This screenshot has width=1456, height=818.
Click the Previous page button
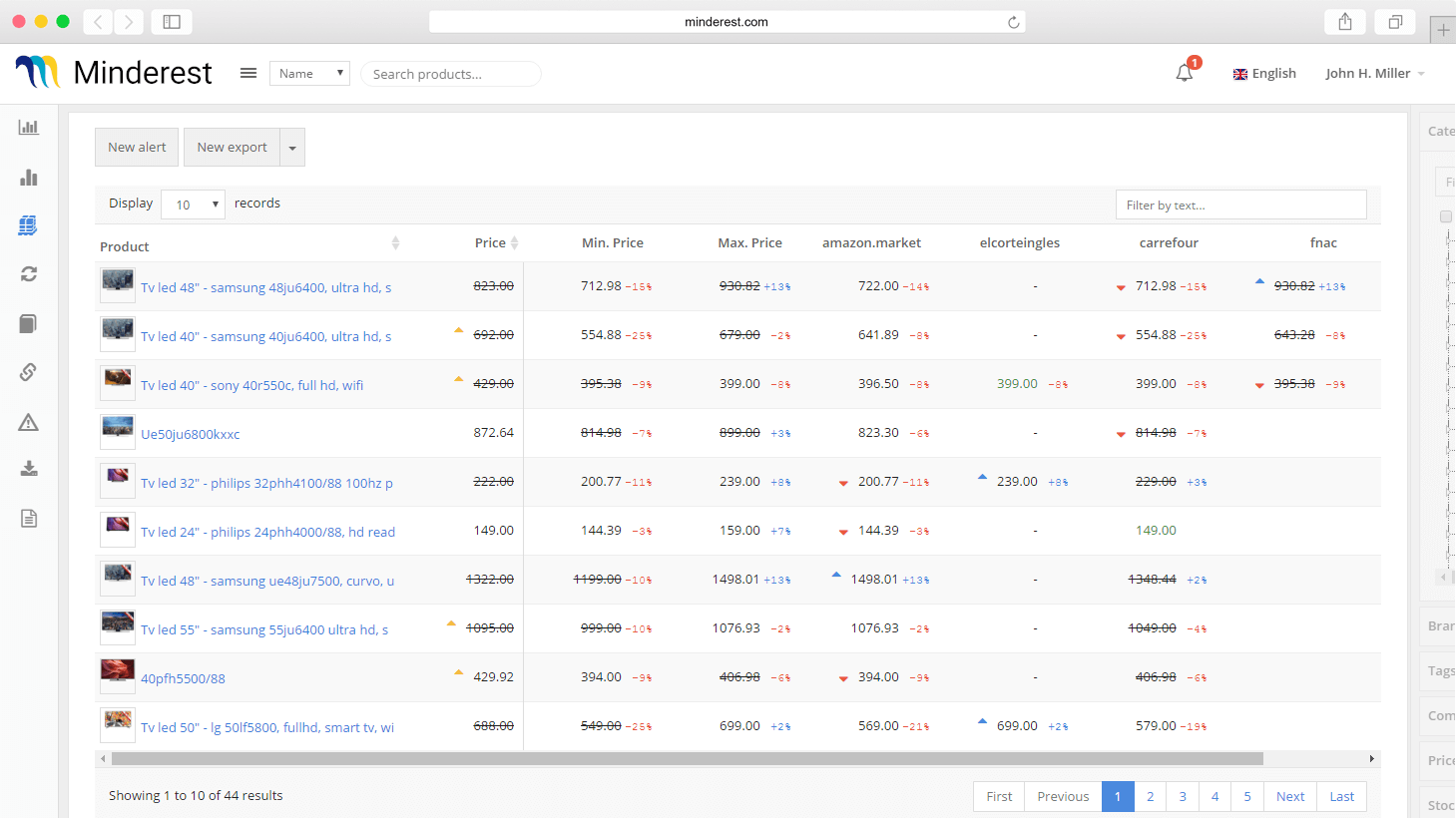click(x=1063, y=796)
